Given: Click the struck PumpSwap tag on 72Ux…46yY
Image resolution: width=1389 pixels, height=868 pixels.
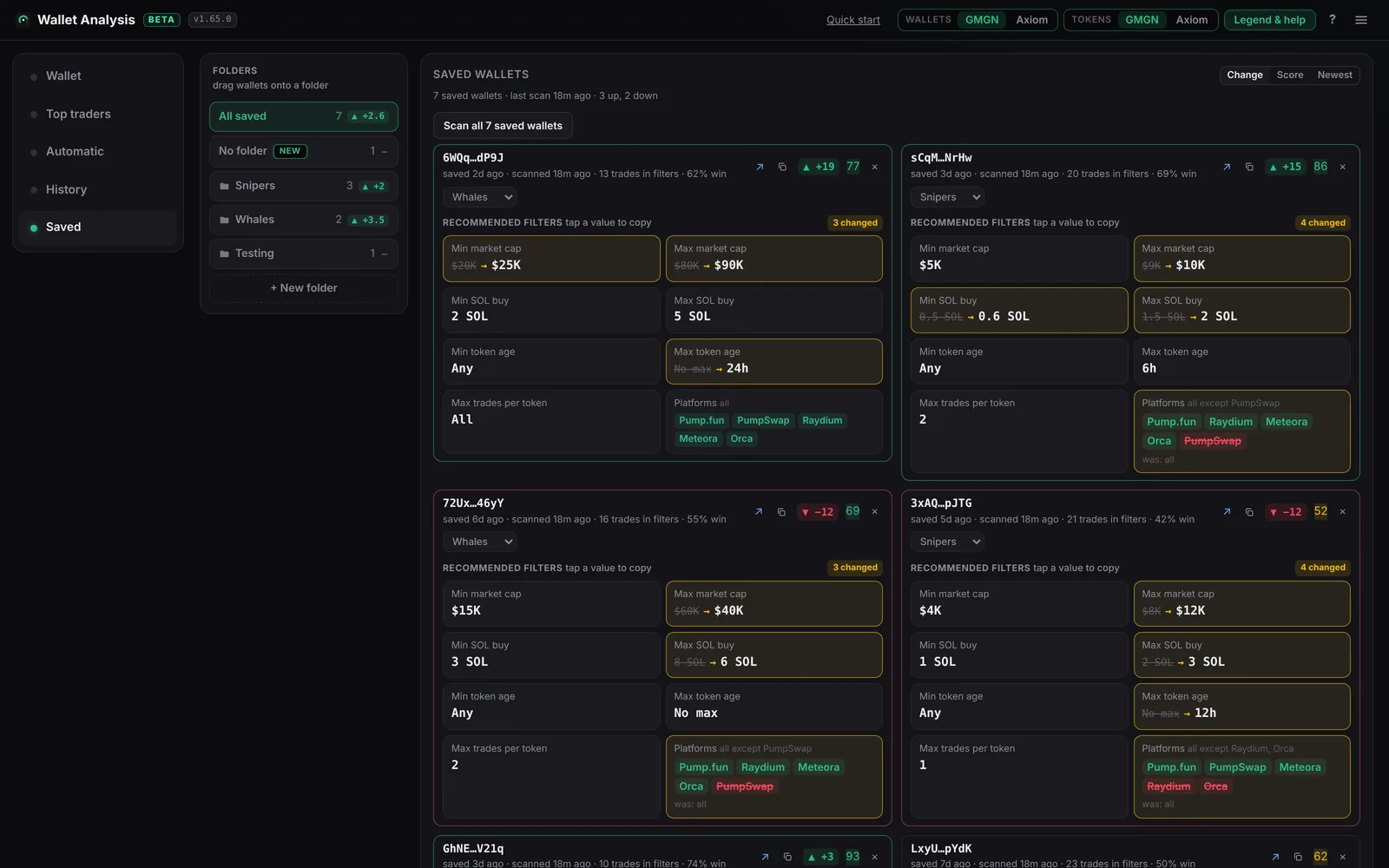Looking at the screenshot, I should [744, 786].
